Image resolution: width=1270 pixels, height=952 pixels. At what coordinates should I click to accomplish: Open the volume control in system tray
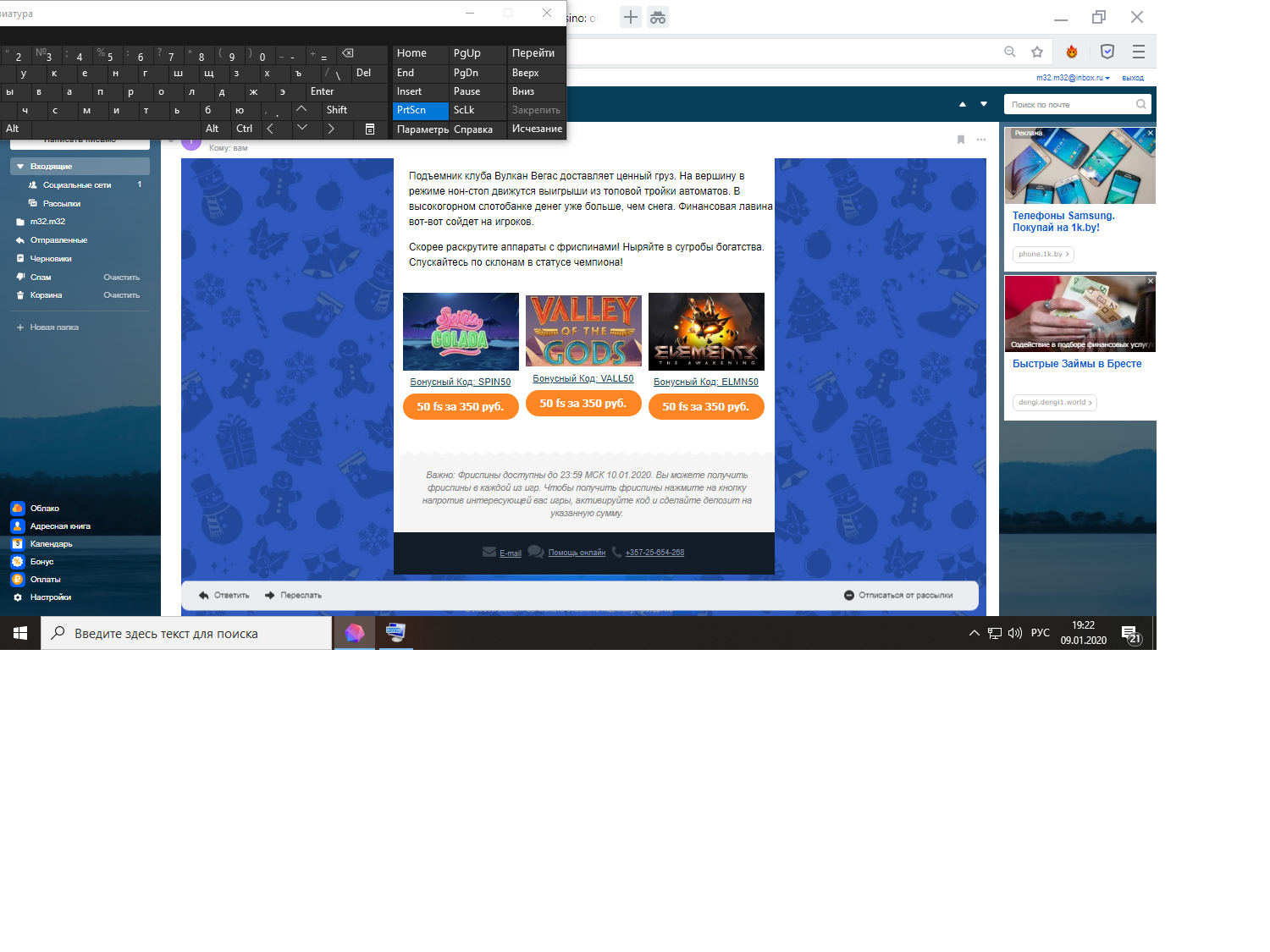pyautogui.click(x=1015, y=633)
